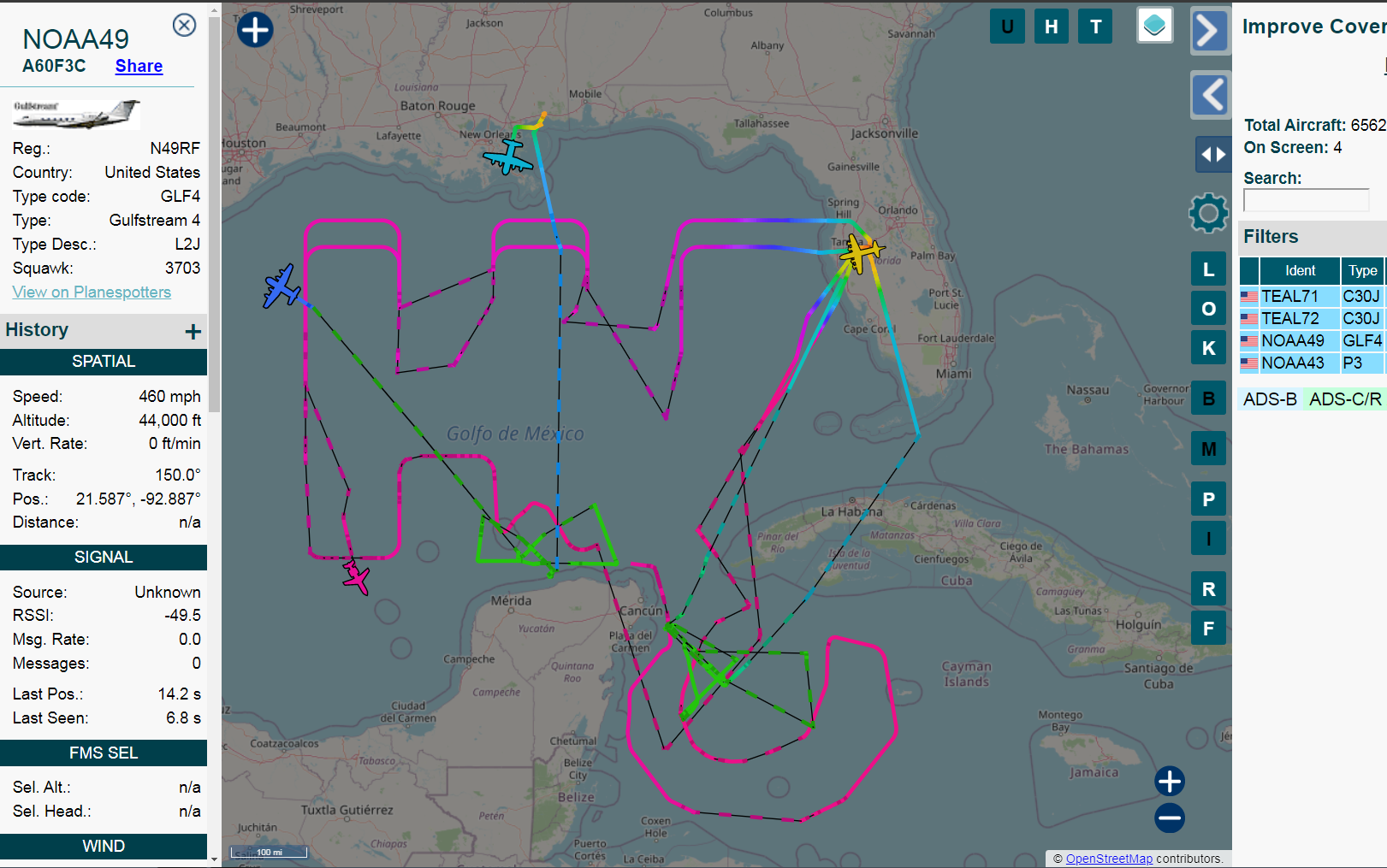The image size is (1387, 868).
Task: Click the scrollbar down arrow in info panel
Action: coord(215,859)
